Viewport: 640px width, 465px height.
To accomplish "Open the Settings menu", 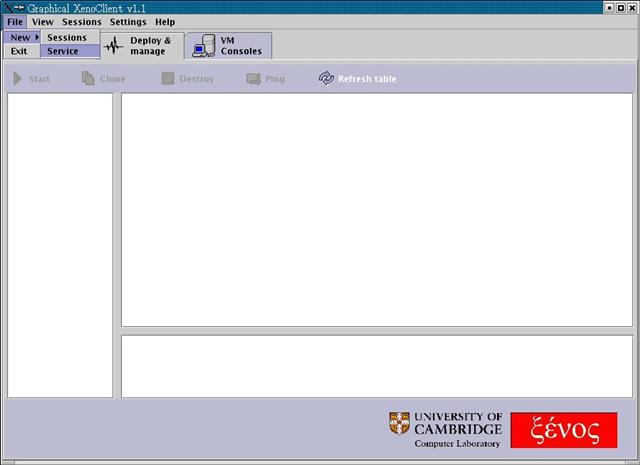I will [x=128, y=21].
